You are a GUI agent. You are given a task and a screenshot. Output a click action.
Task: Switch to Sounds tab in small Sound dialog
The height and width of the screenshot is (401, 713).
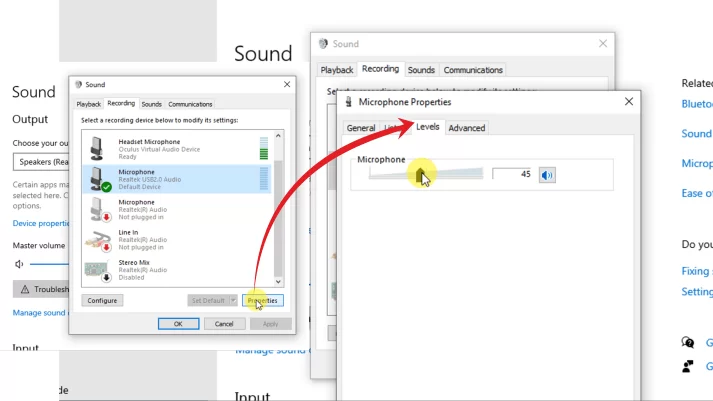pos(151,104)
